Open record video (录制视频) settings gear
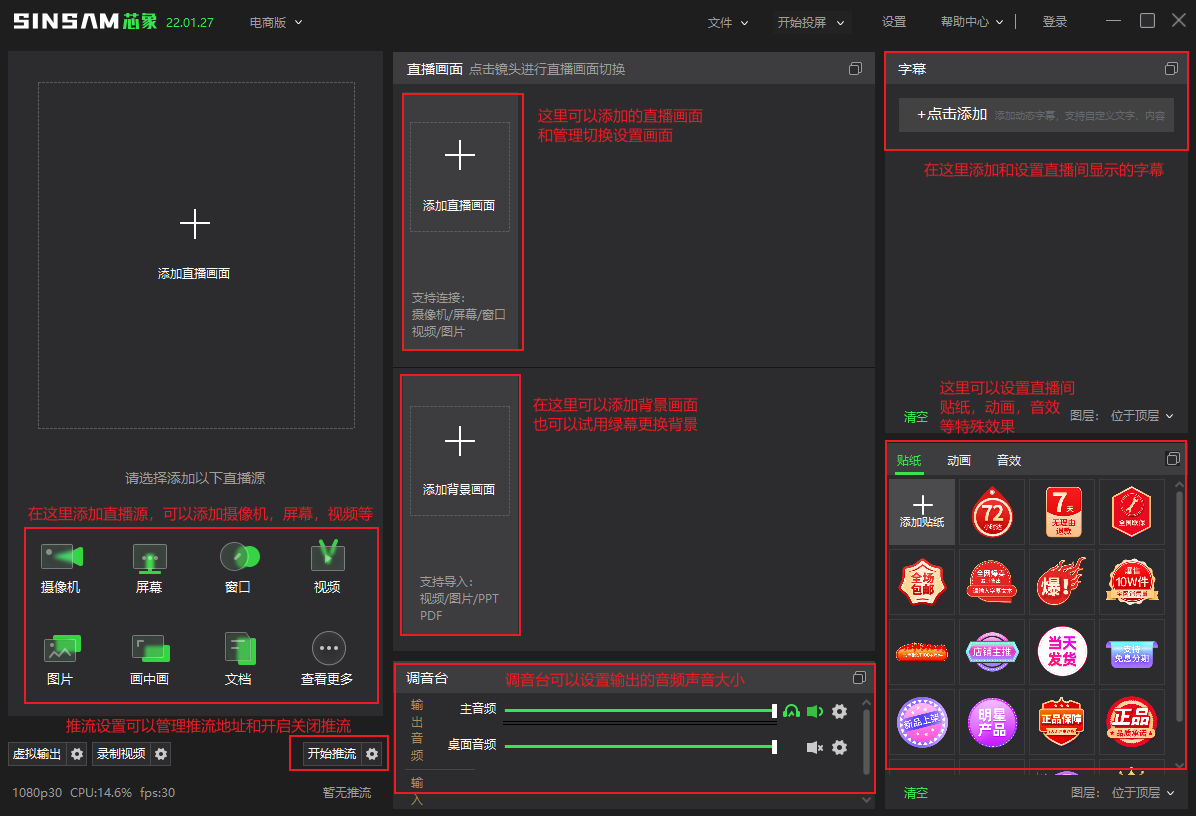 161,753
